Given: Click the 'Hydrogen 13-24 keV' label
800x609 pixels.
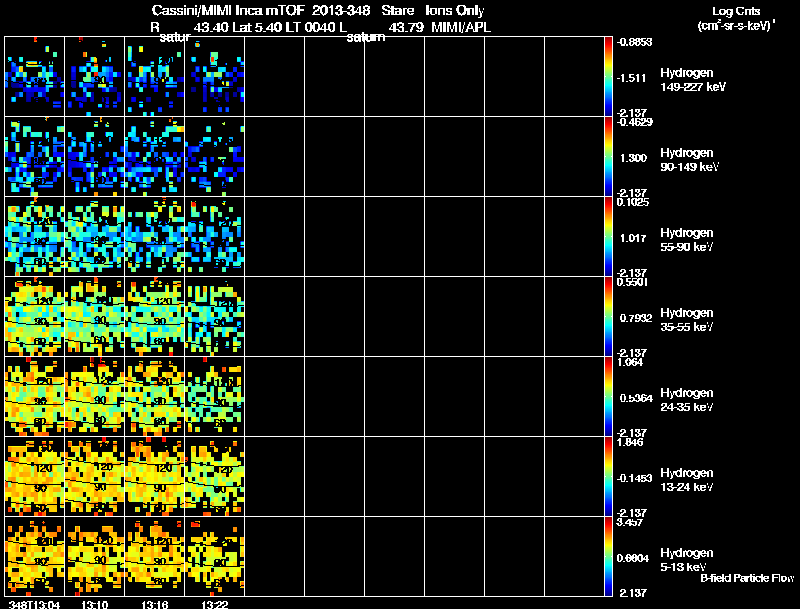Looking at the screenshot, I should pos(687,480).
